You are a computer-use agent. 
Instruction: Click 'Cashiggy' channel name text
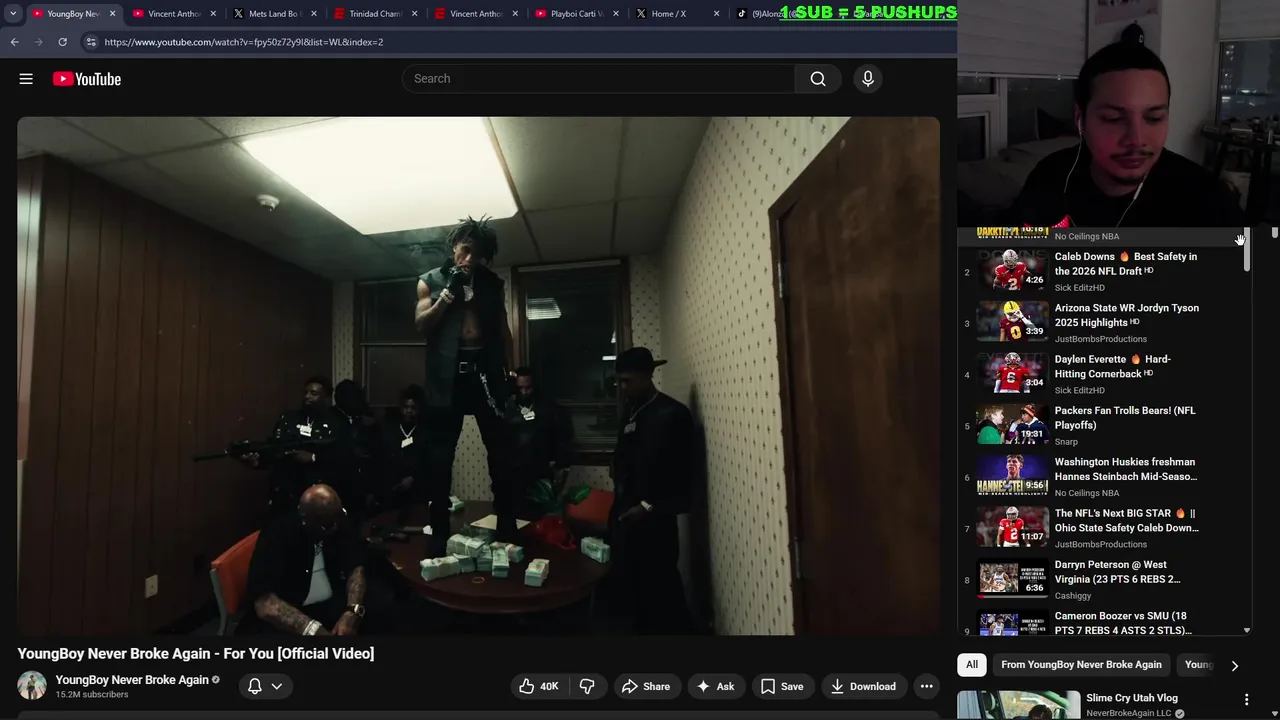pyautogui.click(x=1073, y=596)
